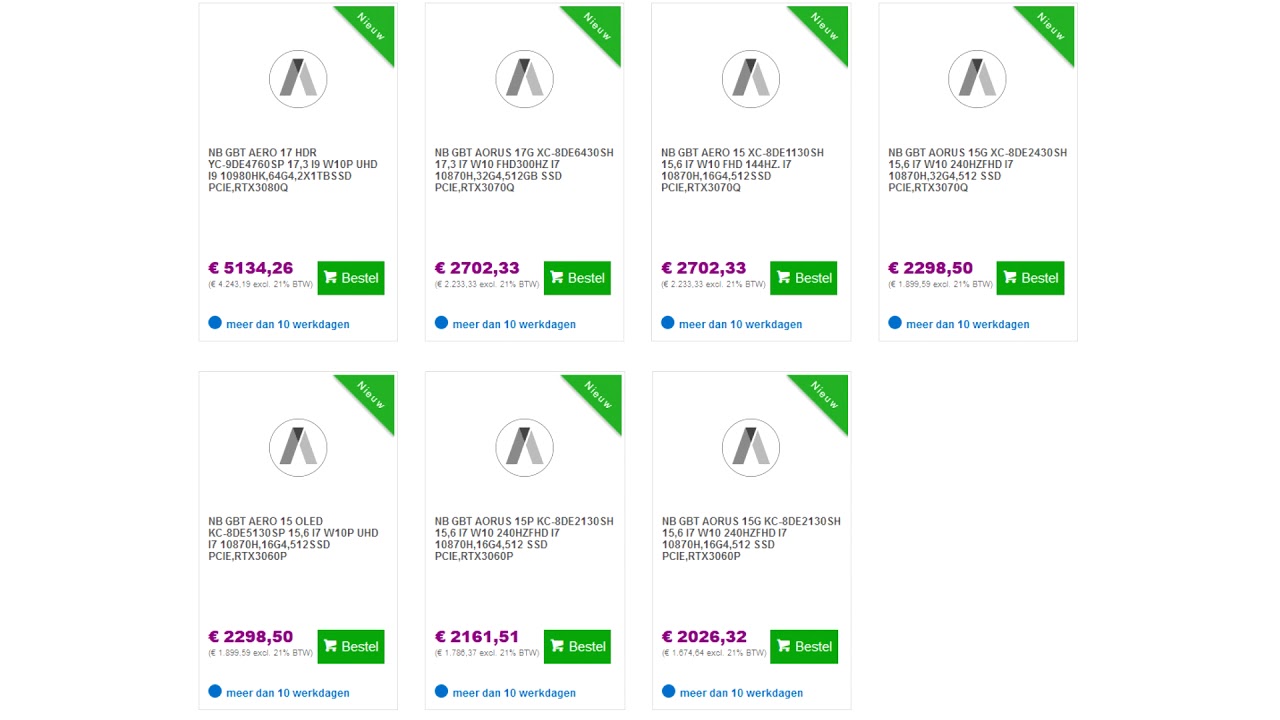The image size is (1280, 720).
Task: Click Bestel for AERO 15 XC-8DE1130SH
Action: pyautogui.click(x=804, y=278)
